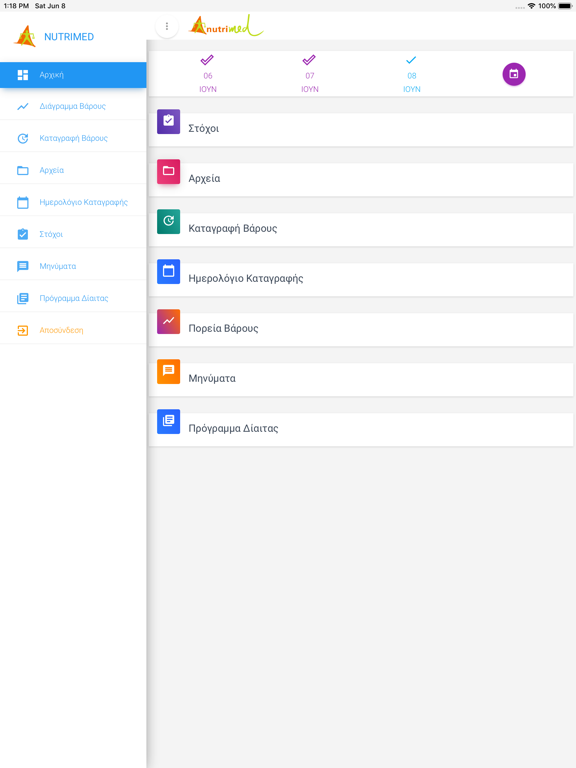Select Ημερολόγιο Καταγραφής sidebar item

(73, 202)
